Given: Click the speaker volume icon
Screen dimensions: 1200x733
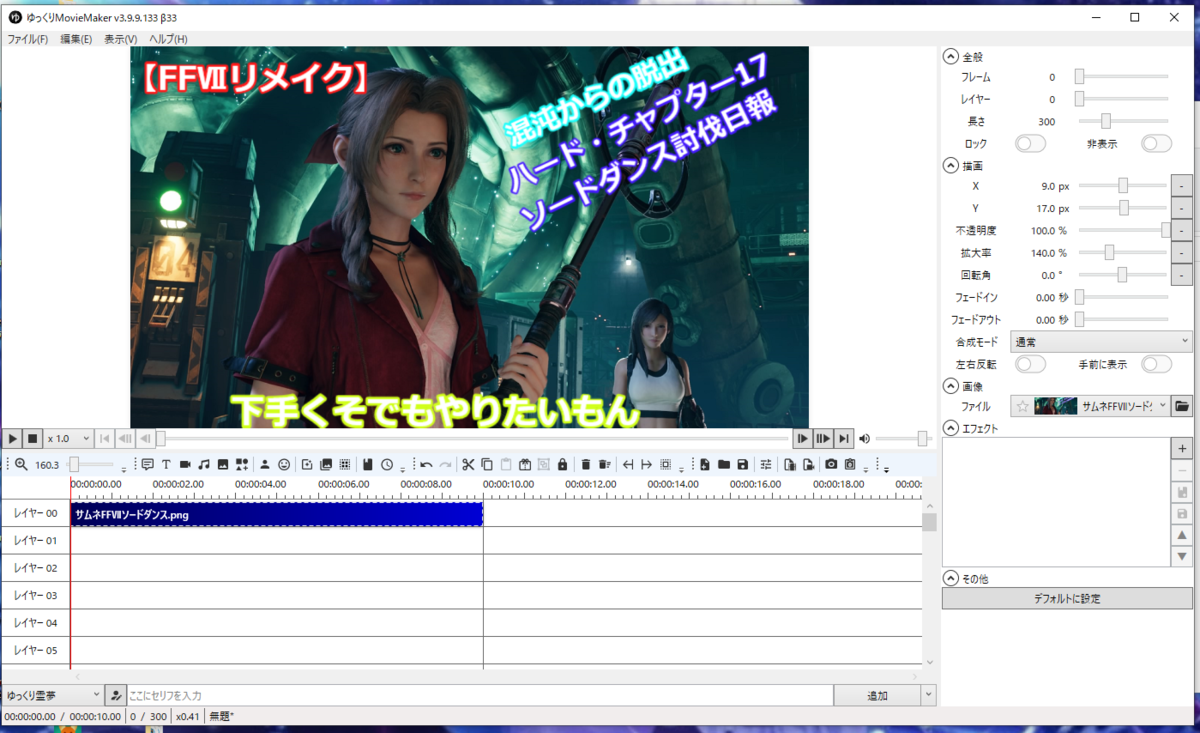Looking at the screenshot, I should coord(865,438).
